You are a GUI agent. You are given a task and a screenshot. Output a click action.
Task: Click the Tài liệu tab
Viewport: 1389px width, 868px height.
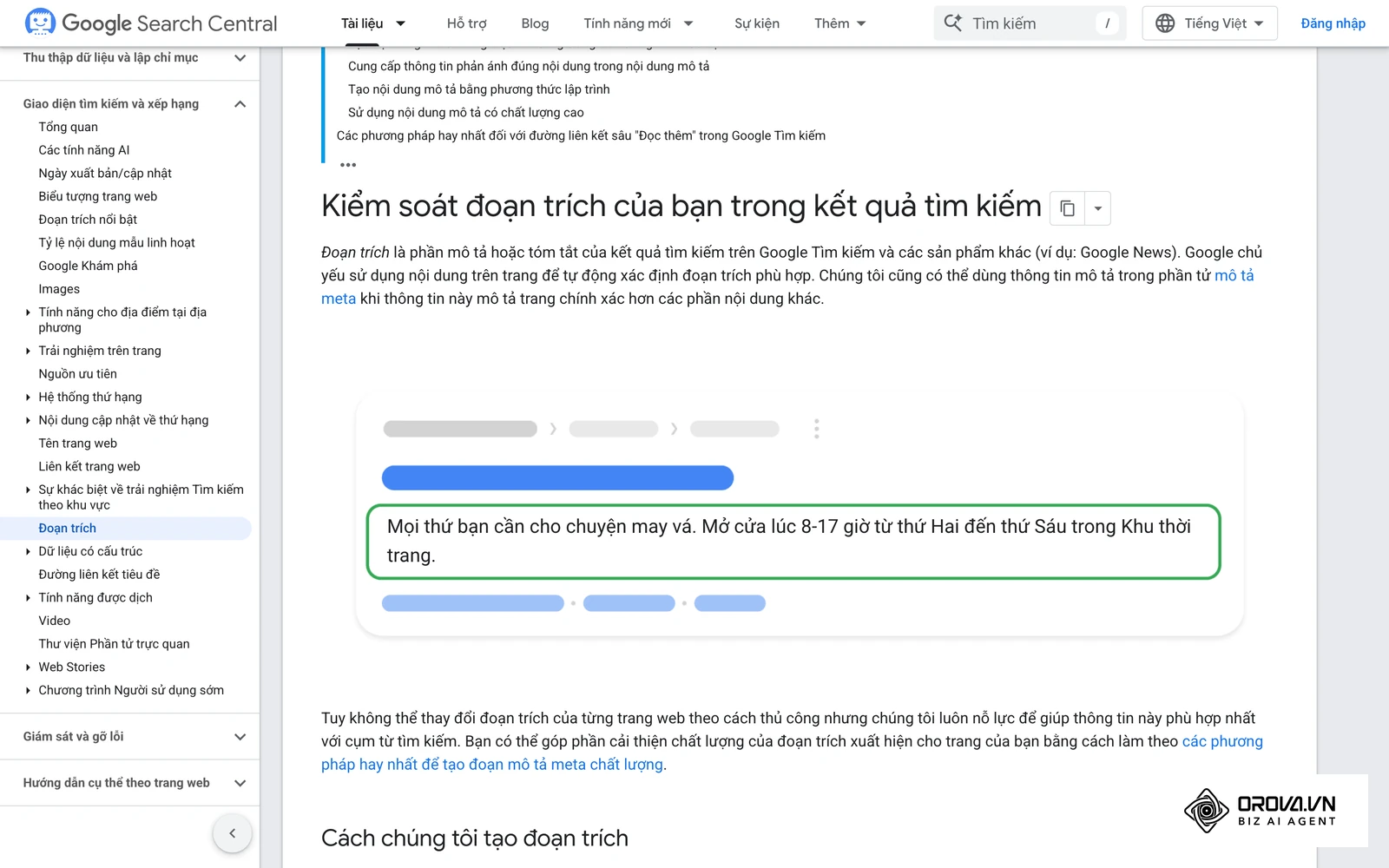point(362,23)
